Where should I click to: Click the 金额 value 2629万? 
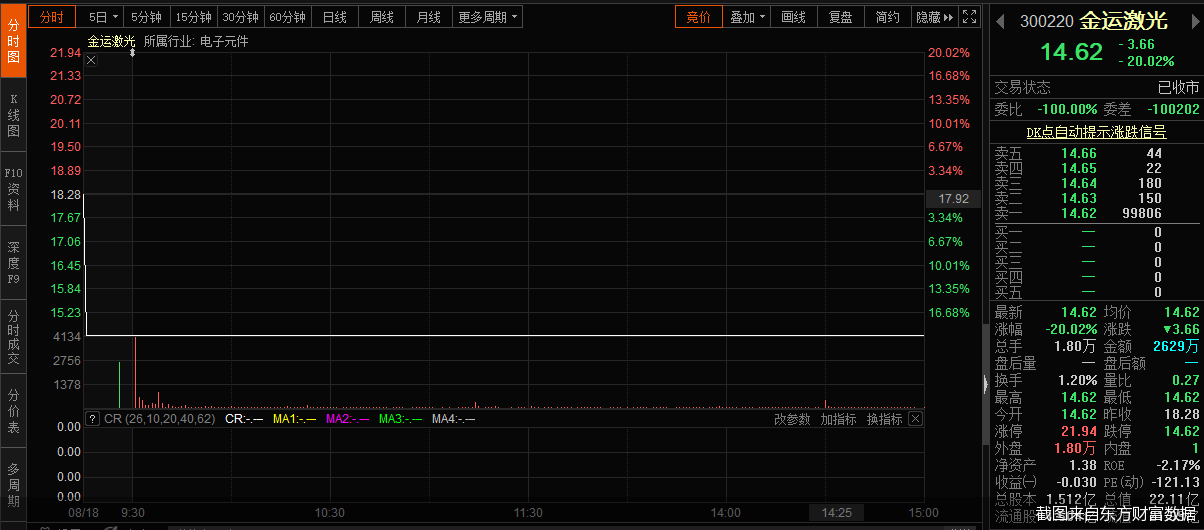pyautogui.click(x=1176, y=346)
